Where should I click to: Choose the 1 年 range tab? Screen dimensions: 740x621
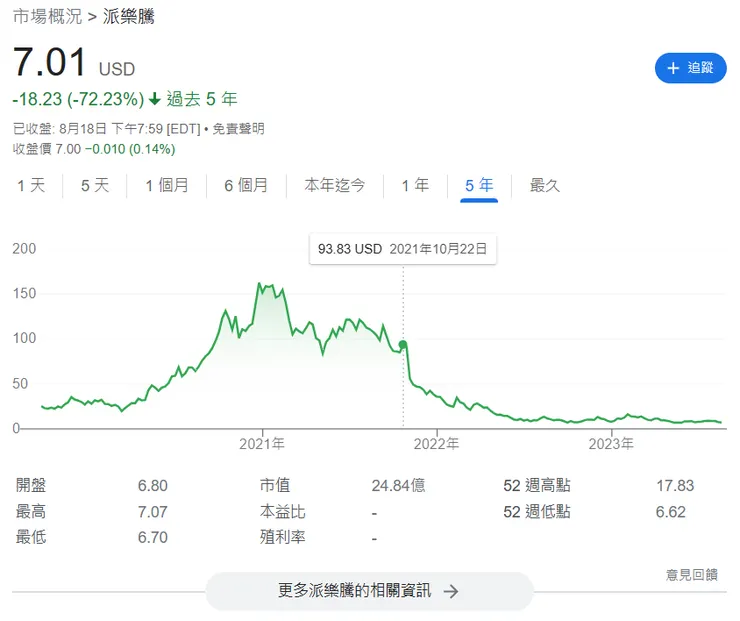pyautogui.click(x=415, y=185)
